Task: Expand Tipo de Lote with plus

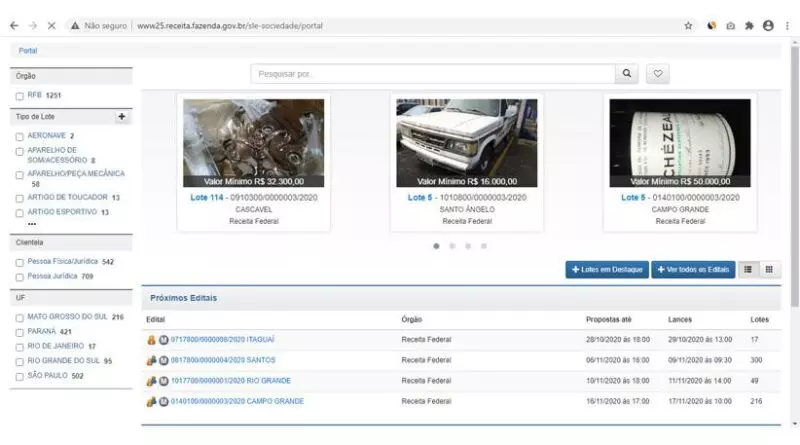Action: [x=122, y=117]
